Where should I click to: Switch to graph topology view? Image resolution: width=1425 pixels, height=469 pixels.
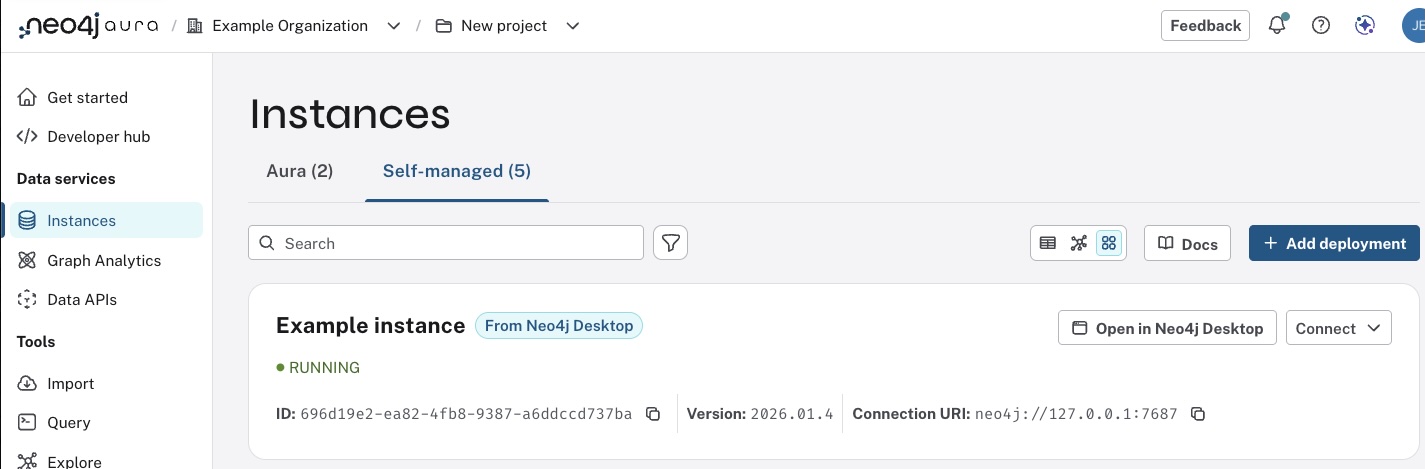1078,243
